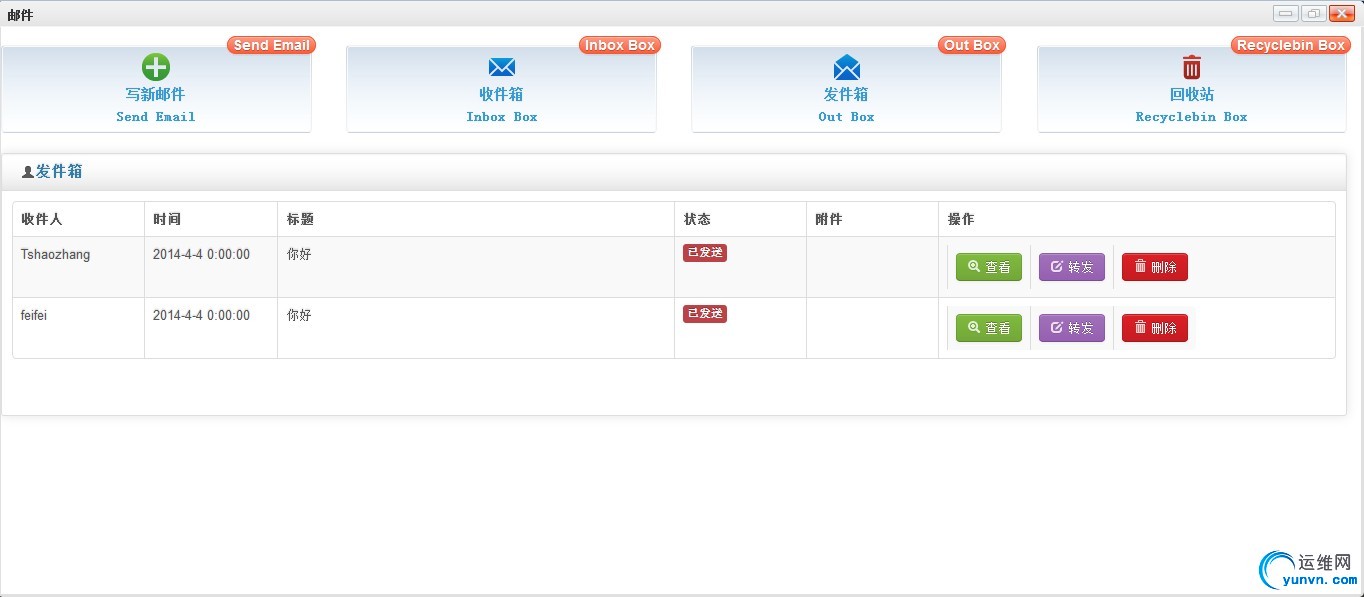Image resolution: width=1364 pixels, height=597 pixels.
Task: Click the red trash Recyclebin Box icon
Action: tap(1191, 67)
